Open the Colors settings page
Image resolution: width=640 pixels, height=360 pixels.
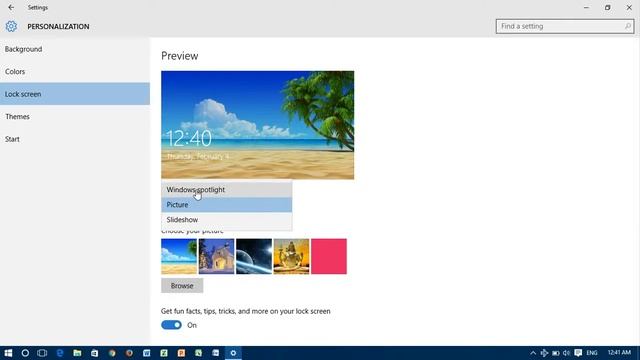(75, 71)
